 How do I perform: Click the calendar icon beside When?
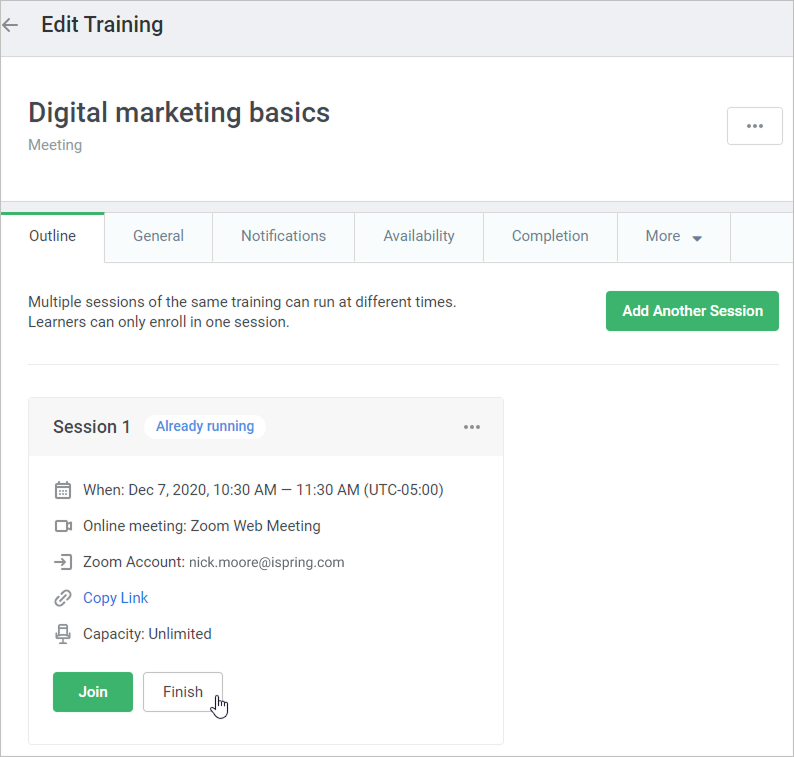(x=63, y=490)
